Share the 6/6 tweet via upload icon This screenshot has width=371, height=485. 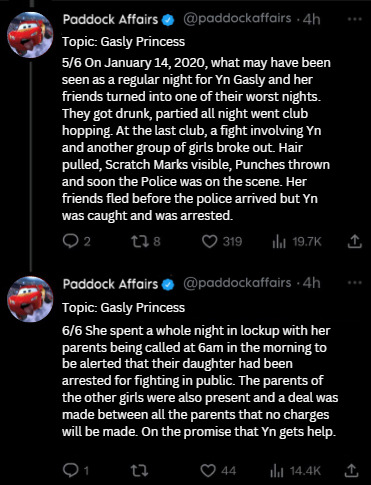click(x=351, y=470)
